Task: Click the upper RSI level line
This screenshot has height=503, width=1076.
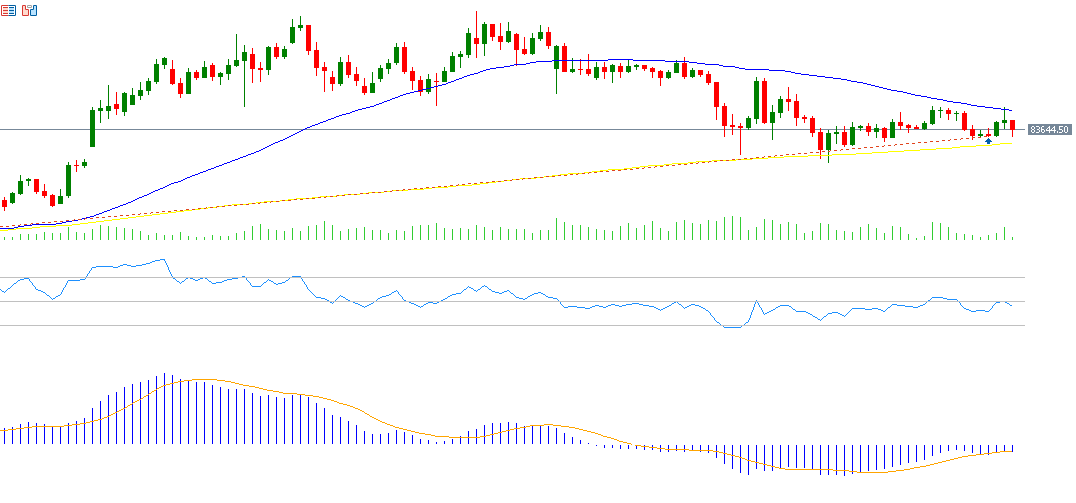Action: (x=600, y=277)
